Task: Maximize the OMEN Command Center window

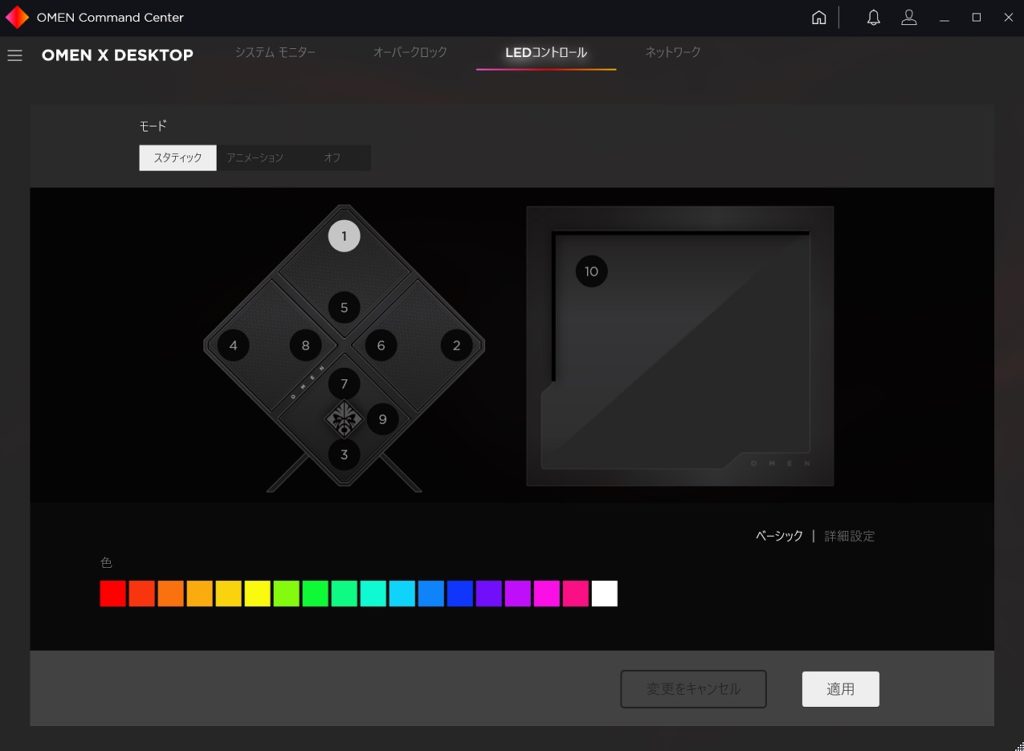Action: pyautogui.click(x=976, y=18)
